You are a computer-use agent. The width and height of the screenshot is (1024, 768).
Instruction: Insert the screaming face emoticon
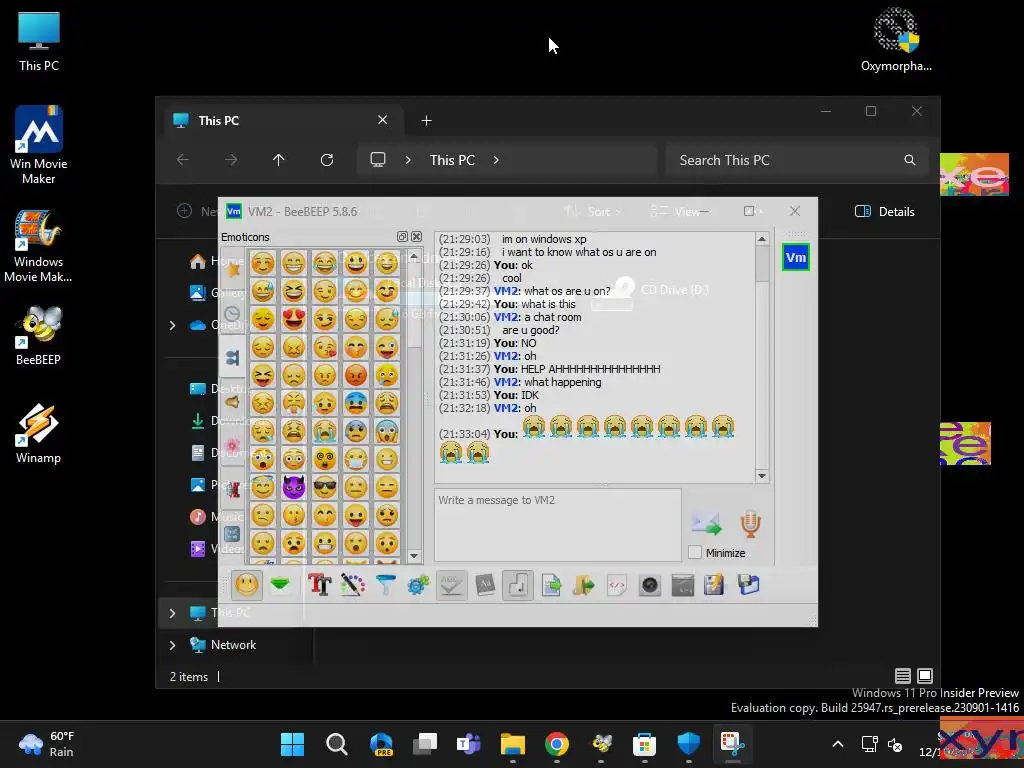[x=387, y=431]
